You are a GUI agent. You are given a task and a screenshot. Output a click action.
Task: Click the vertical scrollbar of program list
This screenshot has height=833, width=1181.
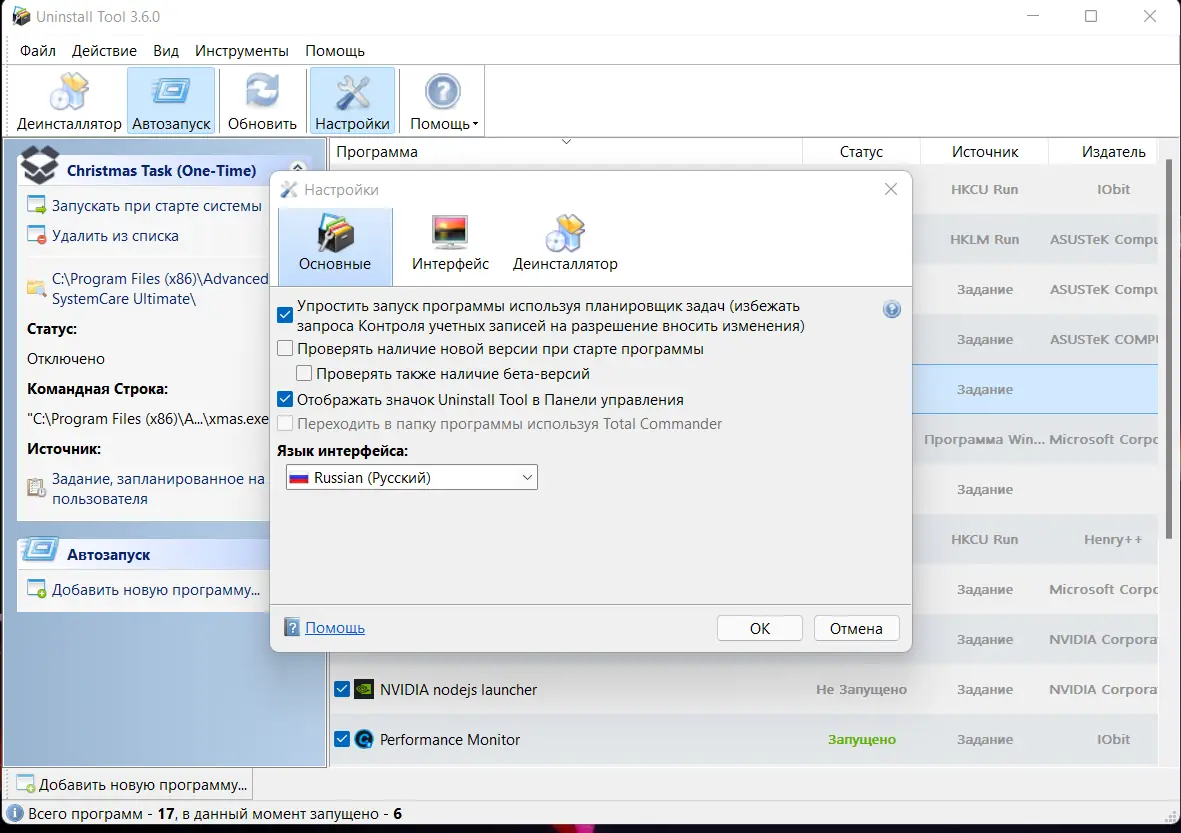point(1169,348)
